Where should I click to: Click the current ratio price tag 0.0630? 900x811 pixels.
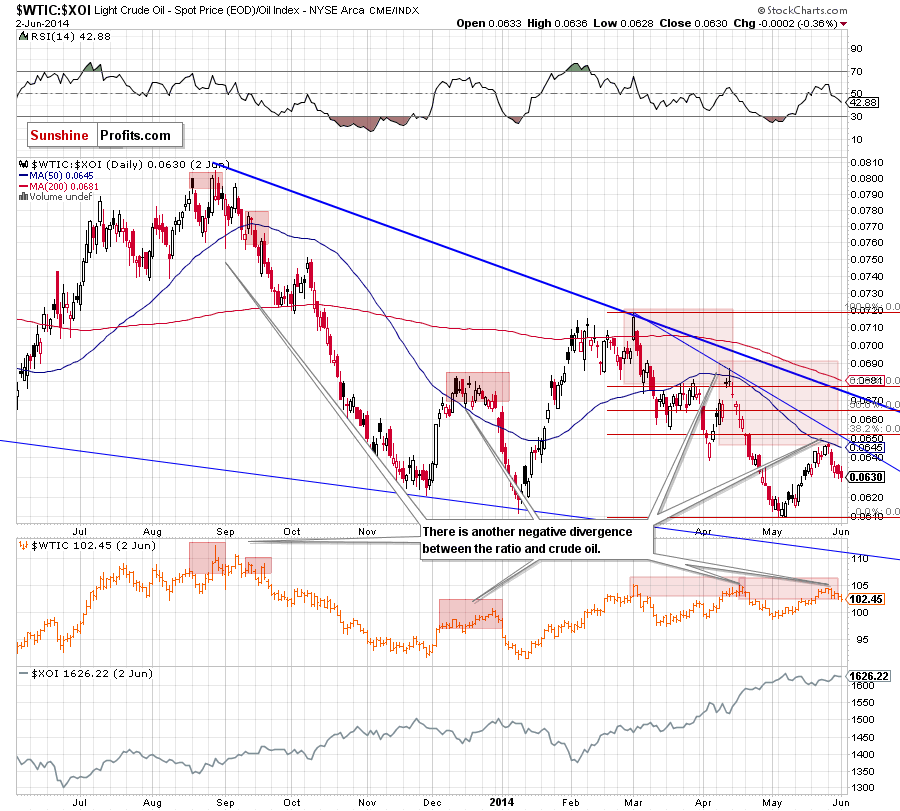(x=866, y=477)
